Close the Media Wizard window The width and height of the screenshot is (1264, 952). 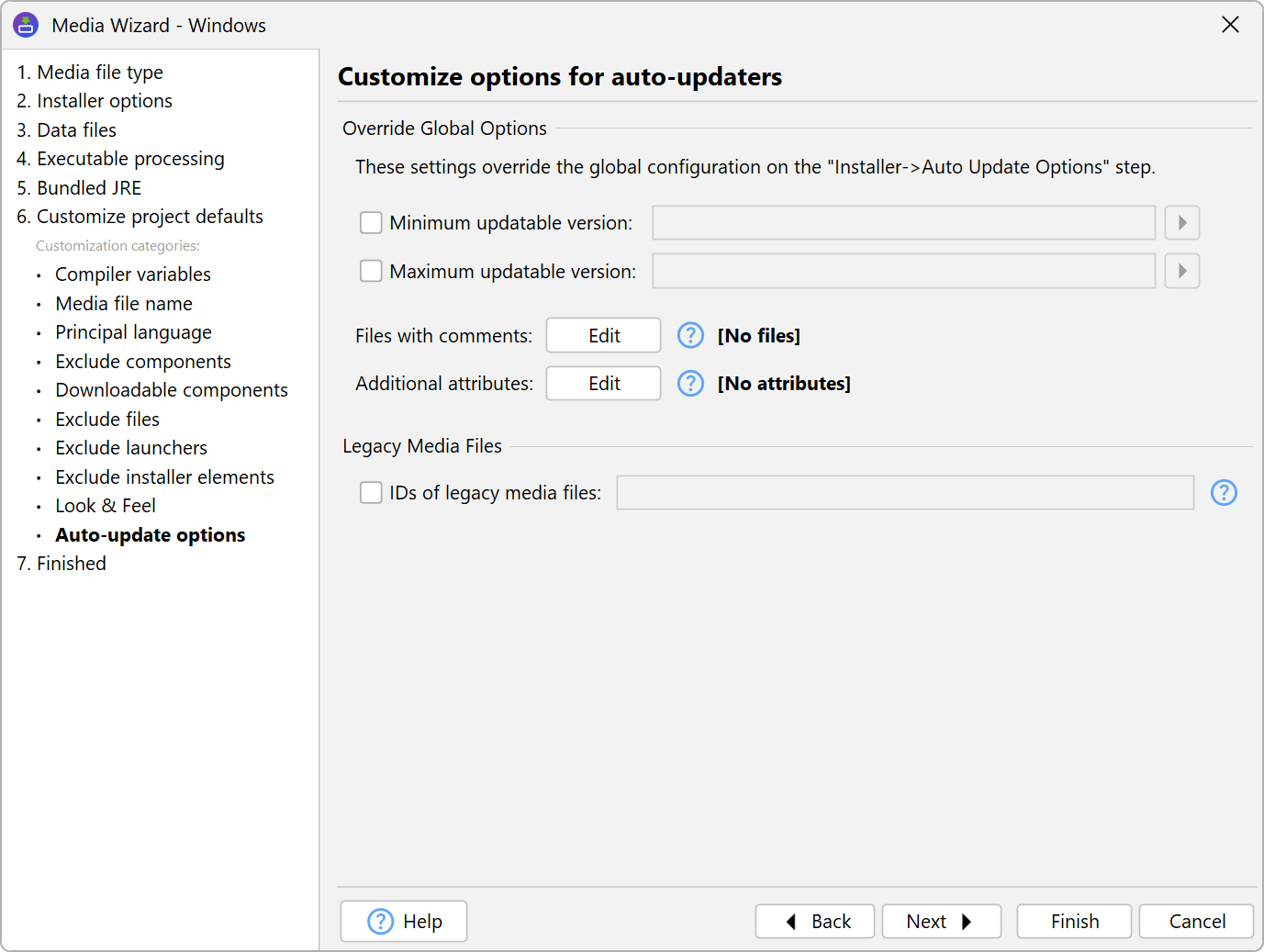pyautogui.click(x=1230, y=25)
